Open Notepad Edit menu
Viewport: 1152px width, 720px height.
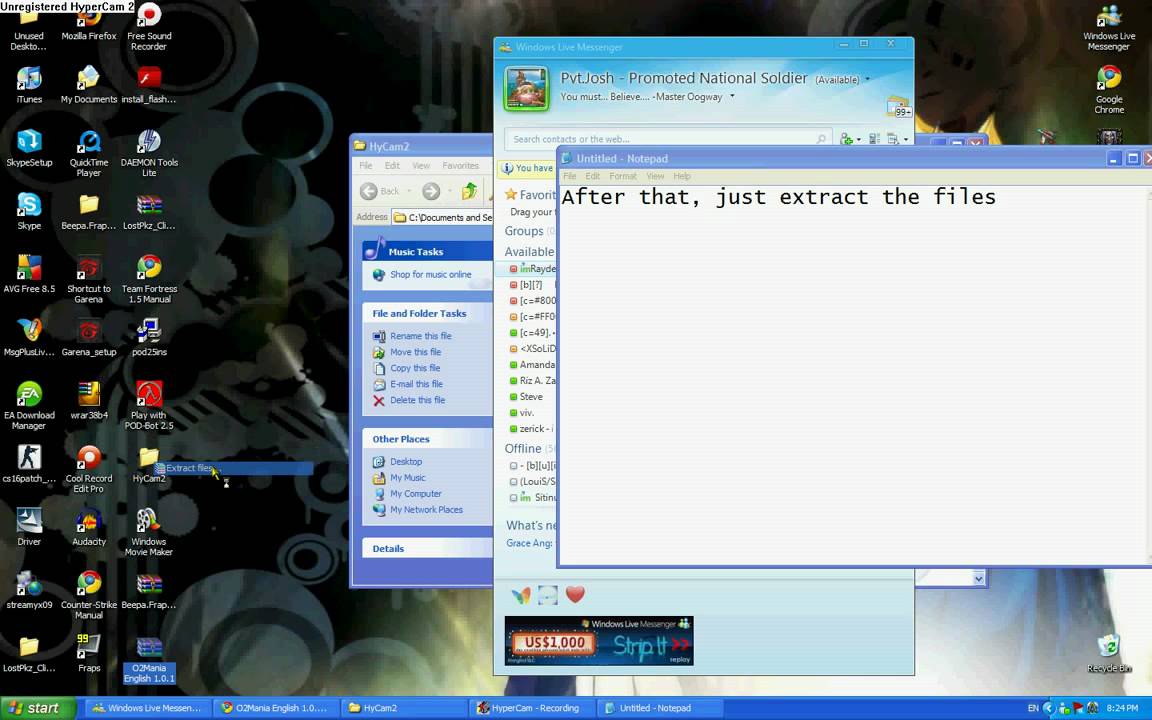click(x=592, y=176)
